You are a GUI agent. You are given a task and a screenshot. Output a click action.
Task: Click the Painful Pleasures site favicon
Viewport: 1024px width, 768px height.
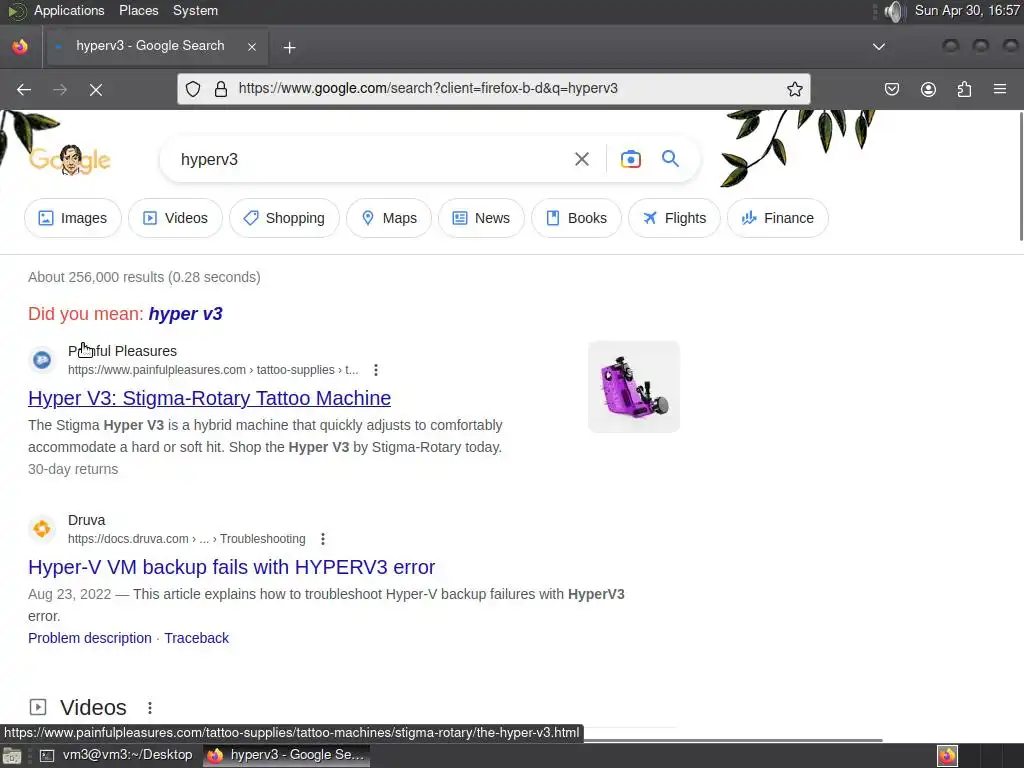click(x=42, y=360)
